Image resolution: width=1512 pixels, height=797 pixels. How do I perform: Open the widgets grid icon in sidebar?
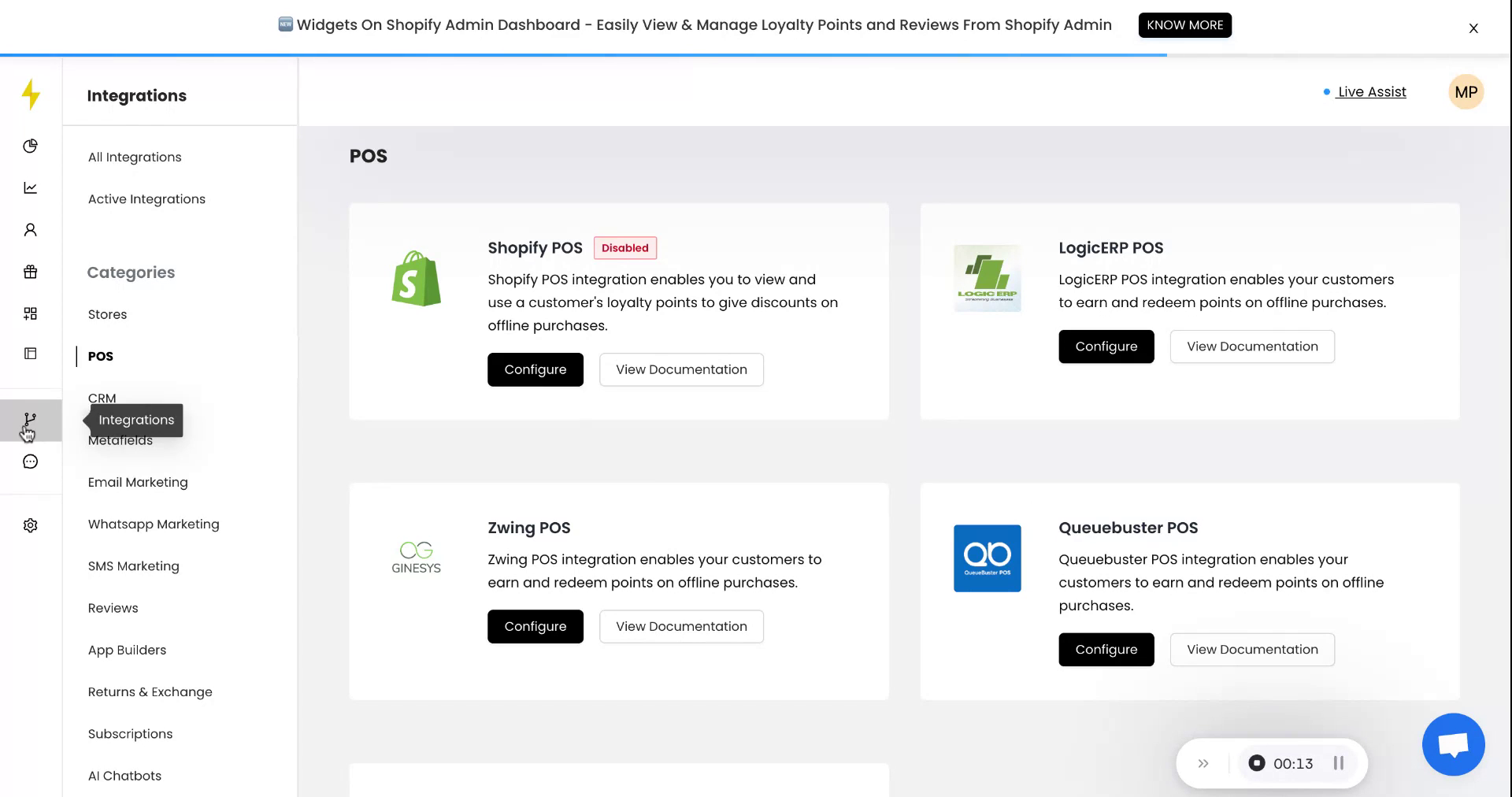pos(31,313)
